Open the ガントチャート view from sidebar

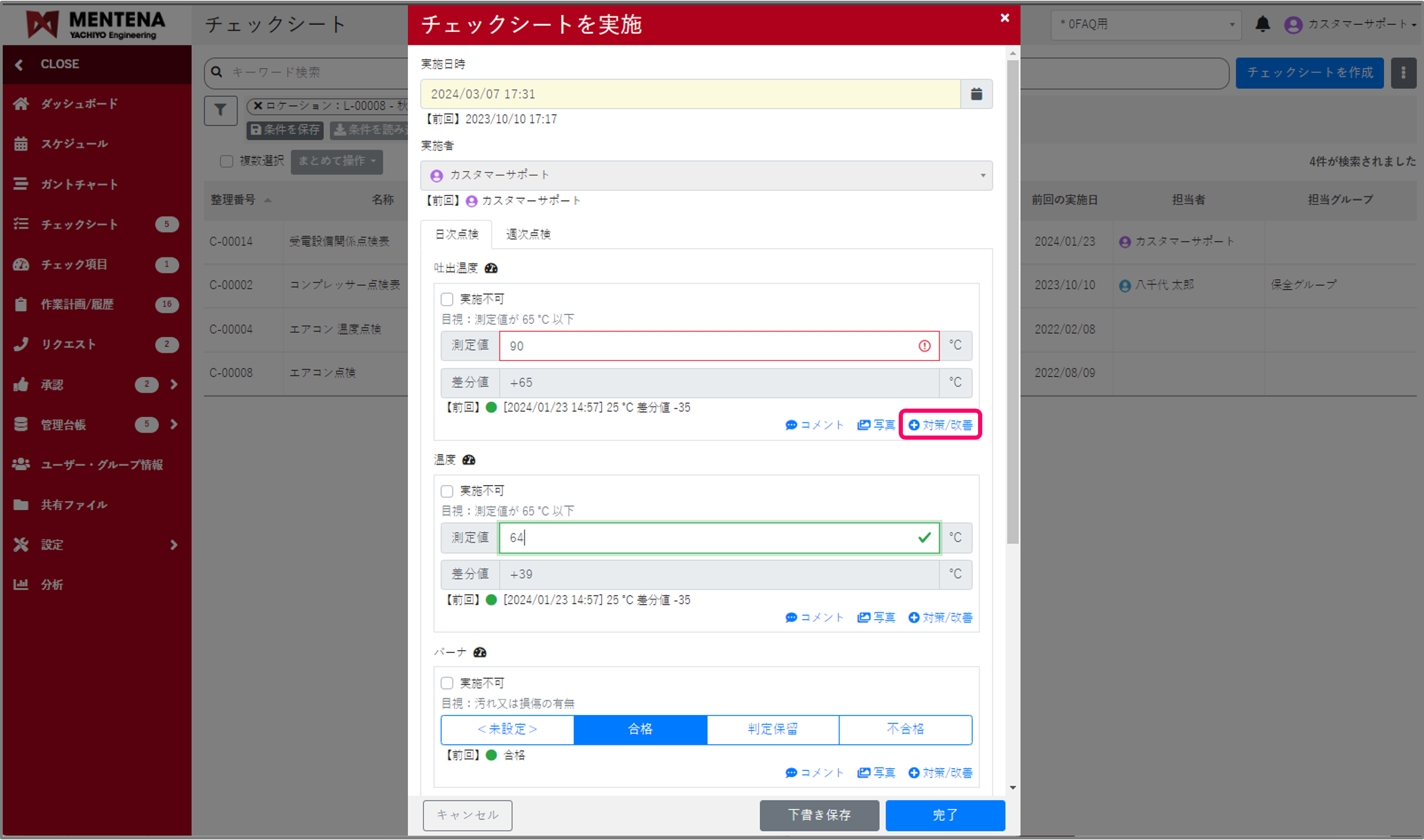[x=21, y=184]
